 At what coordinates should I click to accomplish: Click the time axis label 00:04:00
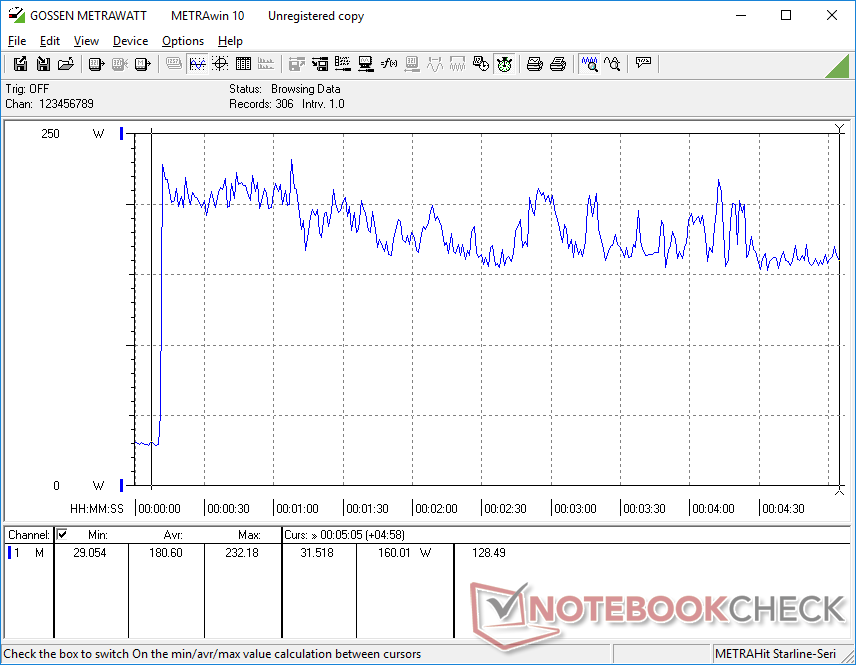click(x=713, y=509)
